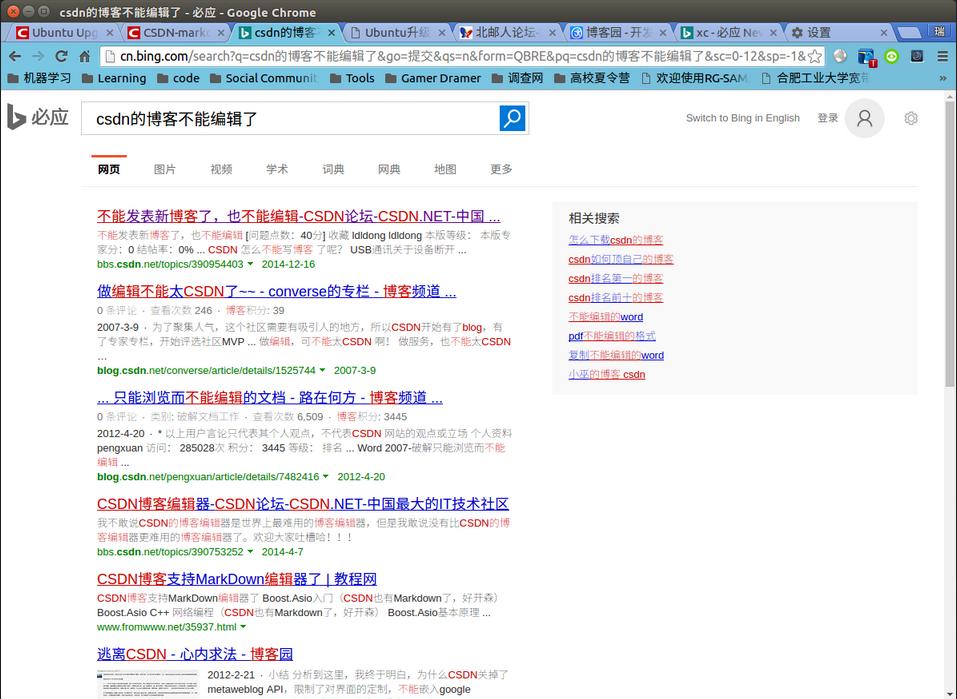Click the user avatar icon

pos(864,118)
